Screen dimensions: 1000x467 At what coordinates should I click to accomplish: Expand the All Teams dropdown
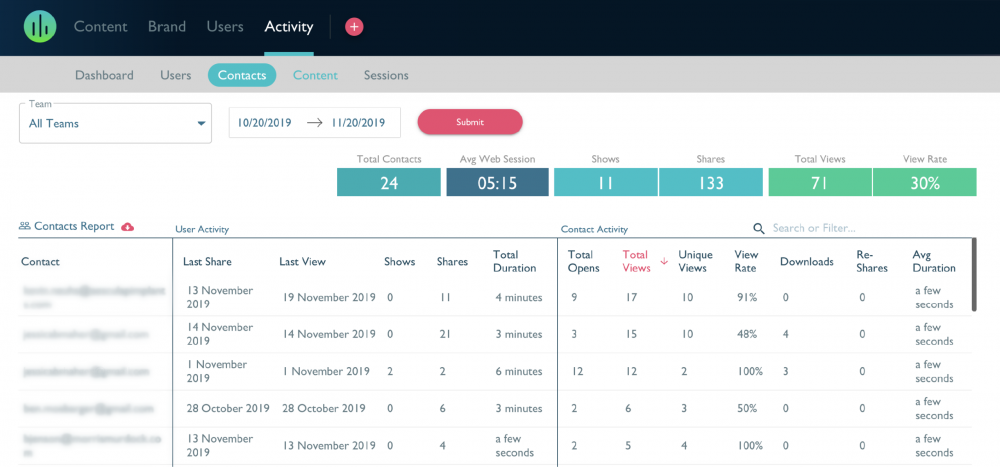click(115, 123)
